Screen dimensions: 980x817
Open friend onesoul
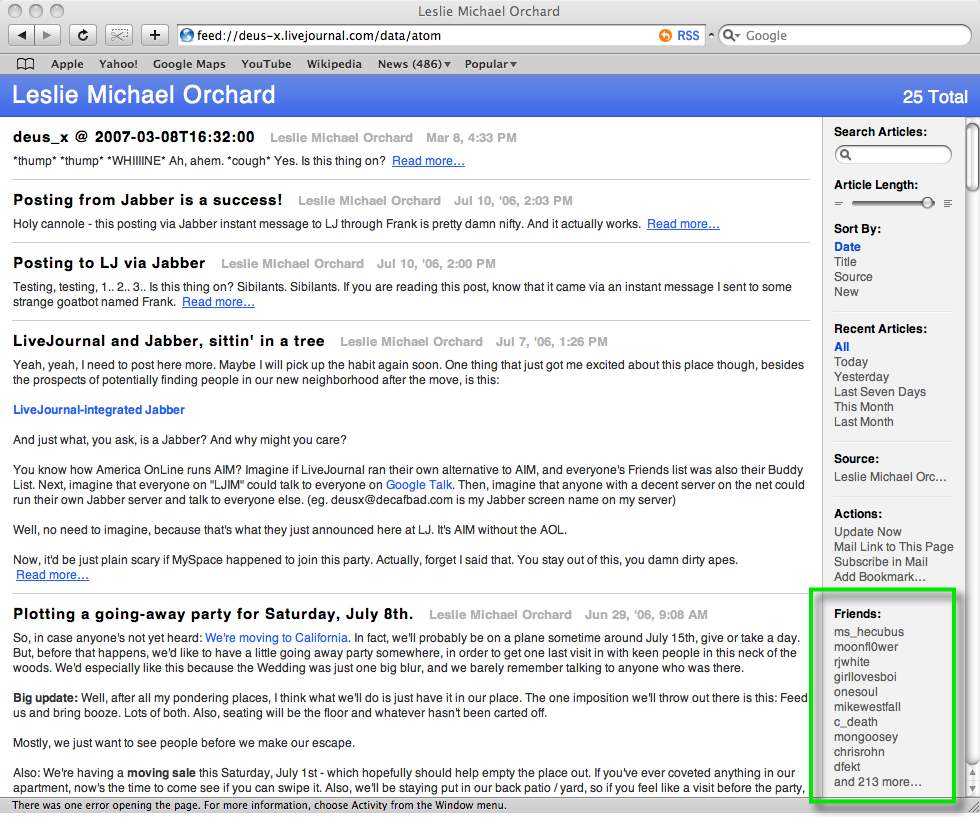pyautogui.click(x=855, y=692)
